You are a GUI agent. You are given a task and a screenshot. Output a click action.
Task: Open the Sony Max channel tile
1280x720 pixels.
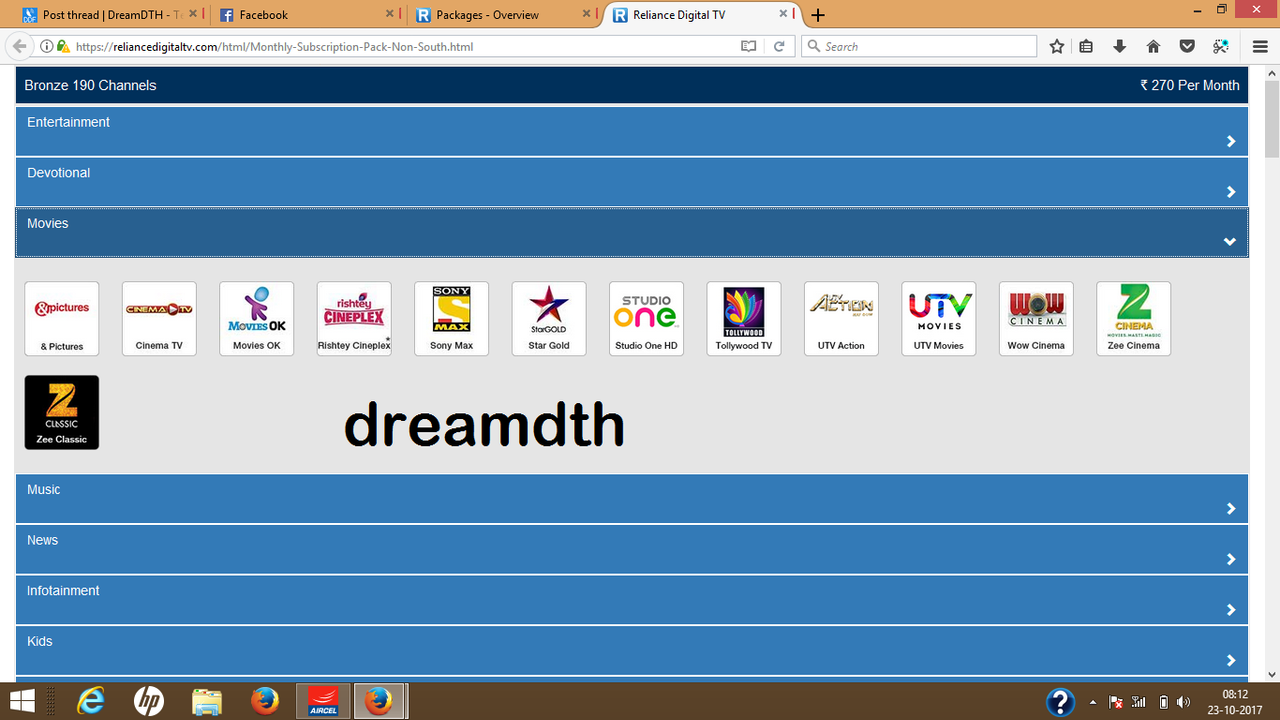tap(452, 319)
